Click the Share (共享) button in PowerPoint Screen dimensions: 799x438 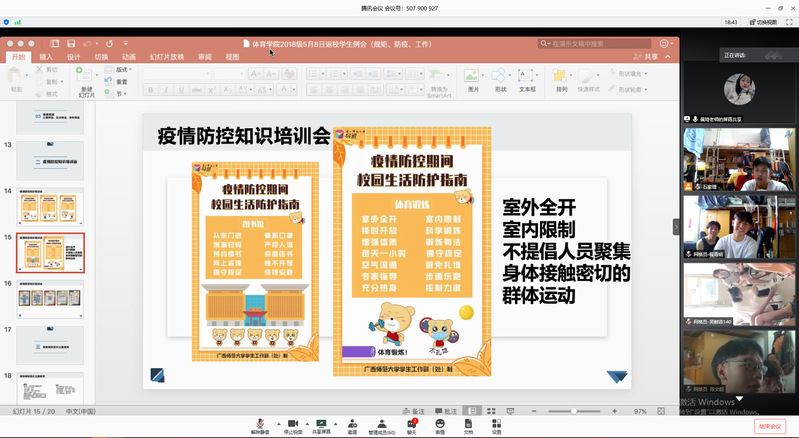click(x=646, y=57)
